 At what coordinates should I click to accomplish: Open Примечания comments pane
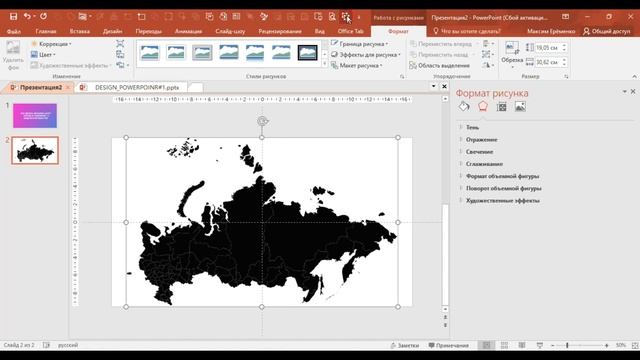pyautogui.click(x=448, y=345)
